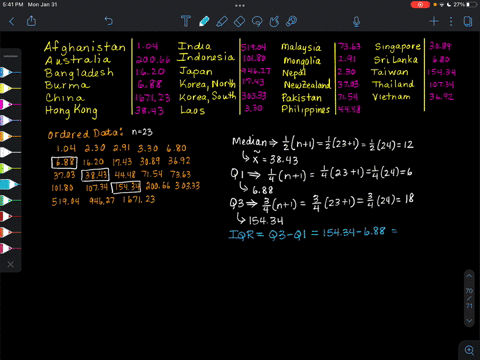
Task: Select the Lasso selection tool
Action: pyautogui.click(x=257, y=22)
